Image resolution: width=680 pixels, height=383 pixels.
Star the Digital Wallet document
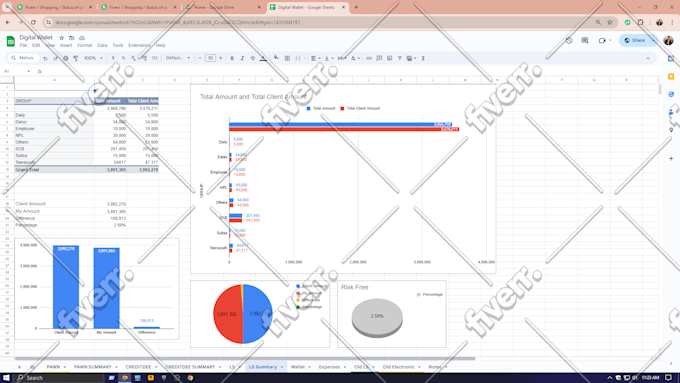(62, 38)
